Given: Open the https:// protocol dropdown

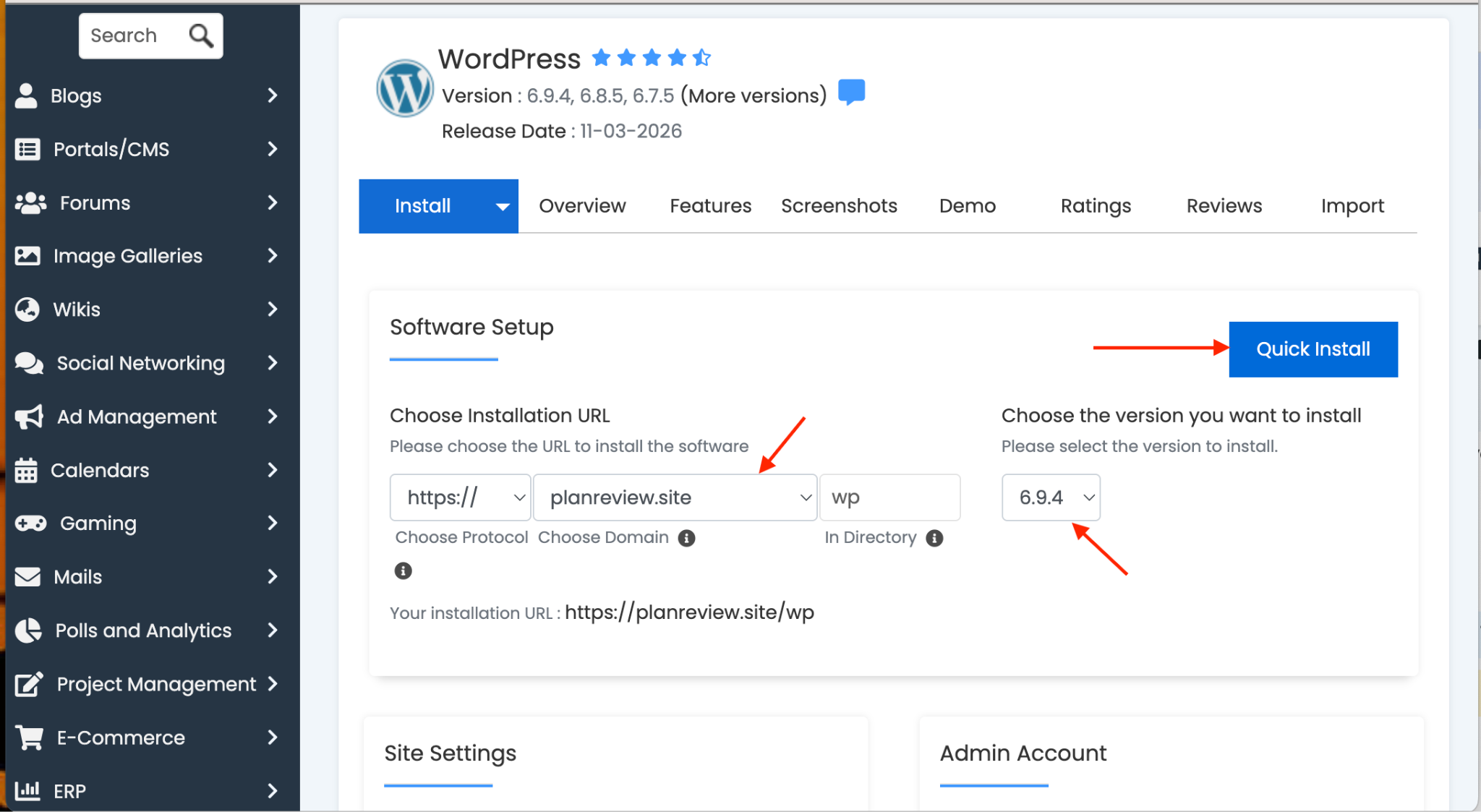Looking at the screenshot, I should (x=460, y=497).
